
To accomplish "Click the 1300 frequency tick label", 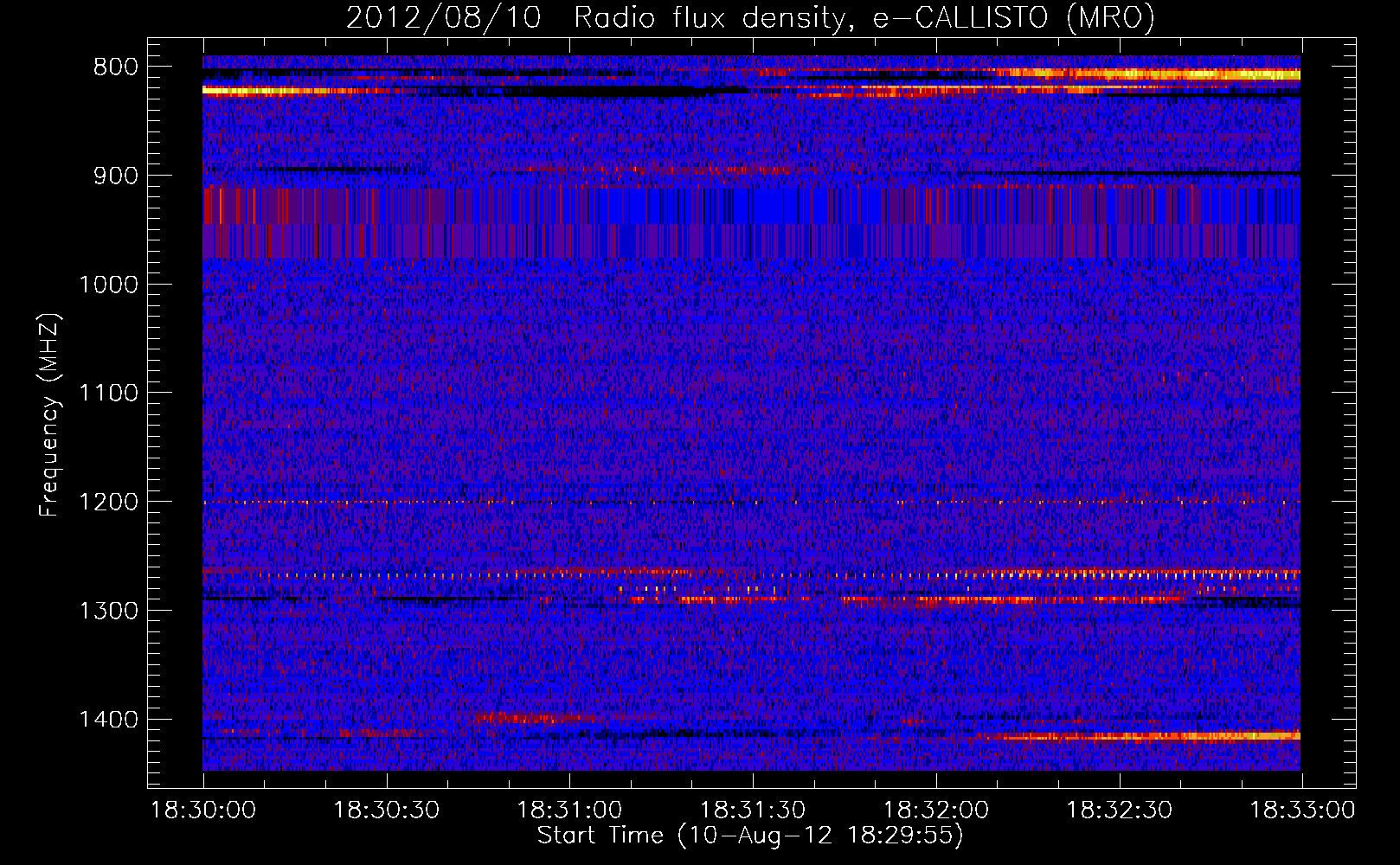I will (109, 611).
